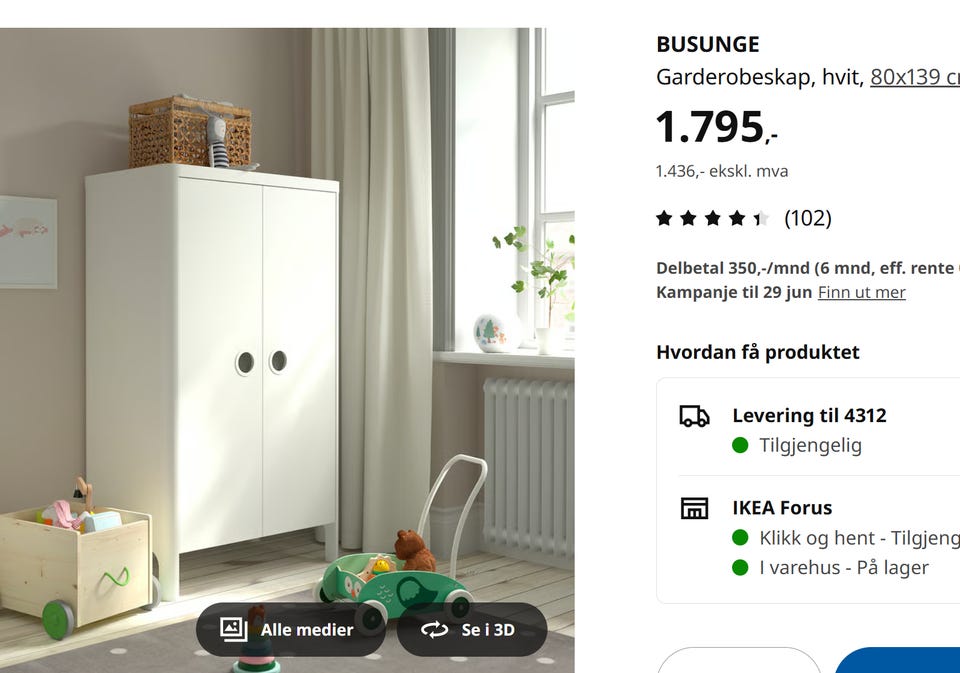Click the I varehus På lager indicator
Screen dimensions: 960x673
click(x=740, y=568)
